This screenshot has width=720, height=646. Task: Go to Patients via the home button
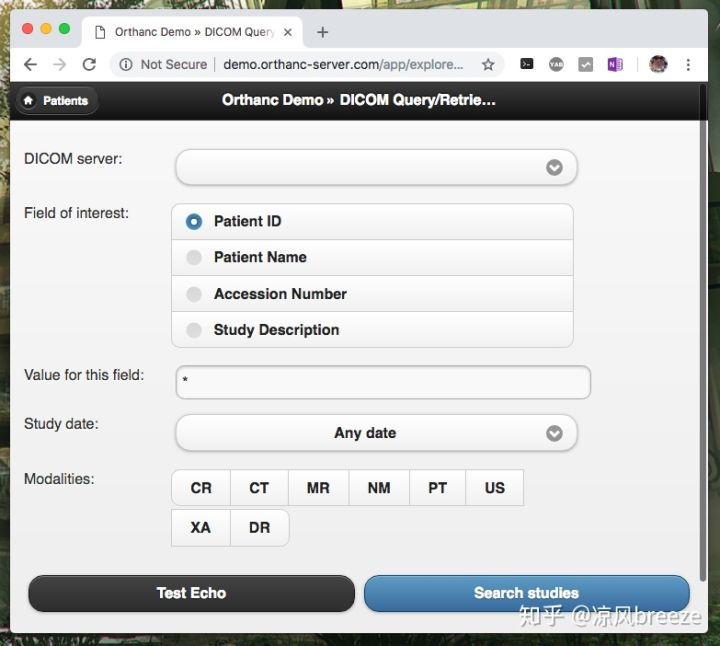point(57,101)
